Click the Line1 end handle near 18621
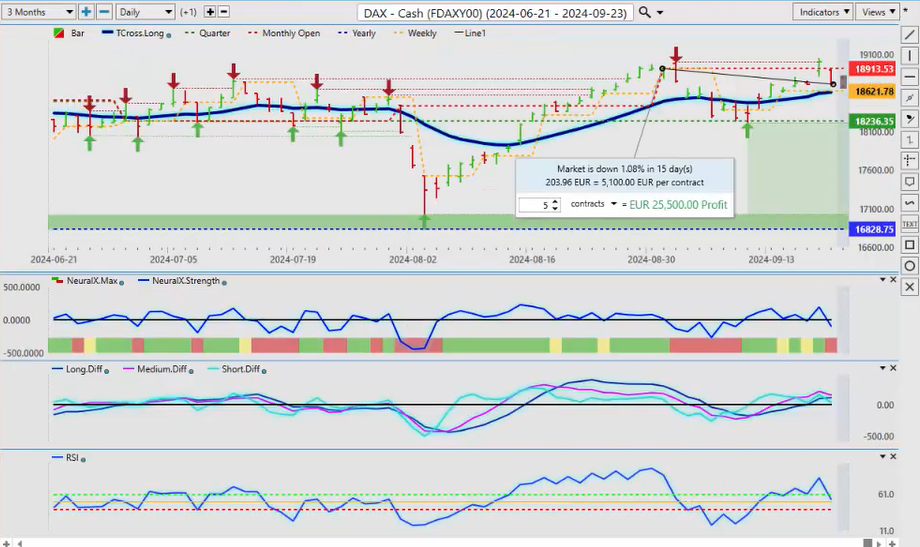Viewport: 920px width, 547px height. [x=833, y=84]
